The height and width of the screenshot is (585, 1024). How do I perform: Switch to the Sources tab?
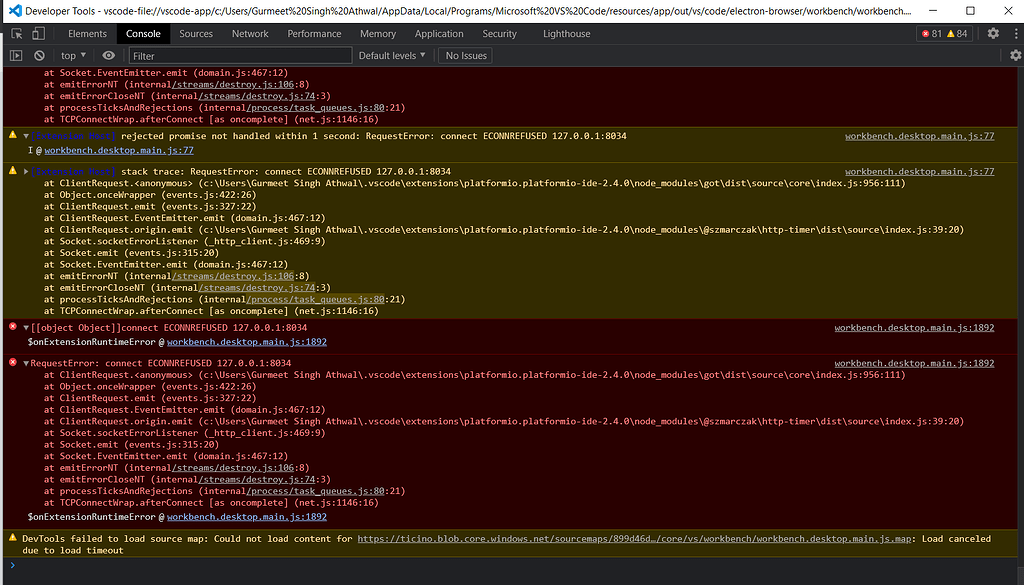point(196,34)
